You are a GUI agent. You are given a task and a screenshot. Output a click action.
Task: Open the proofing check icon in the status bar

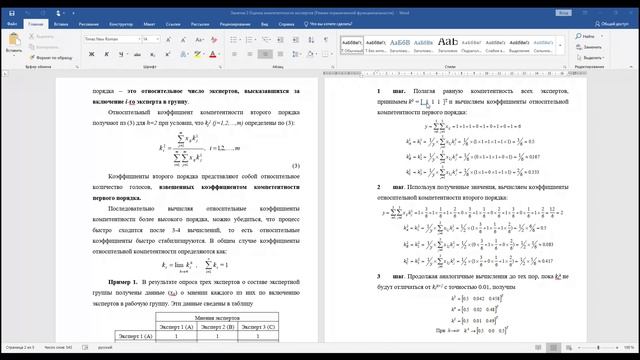pos(85,347)
